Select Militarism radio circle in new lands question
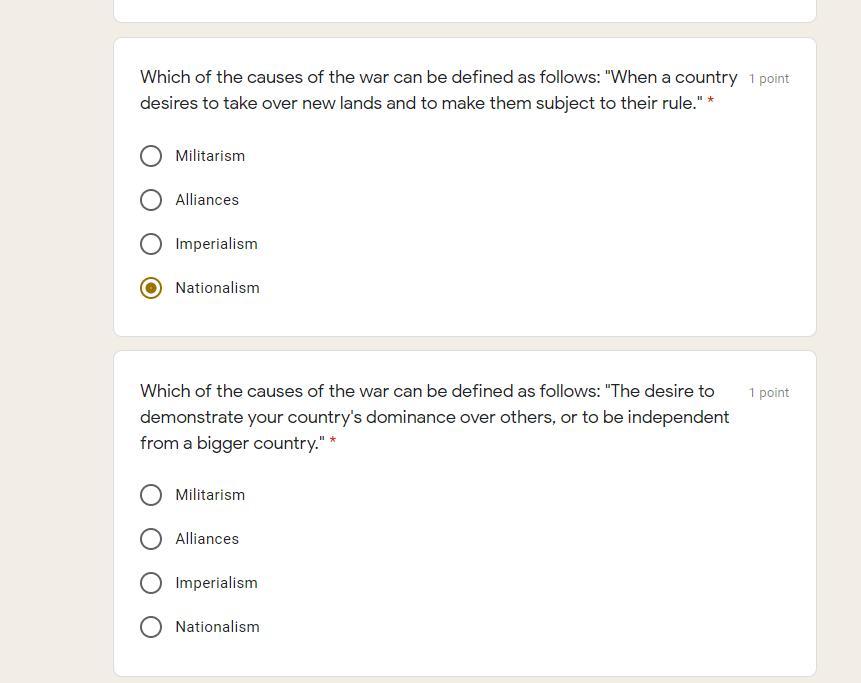 tap(151, 156)
